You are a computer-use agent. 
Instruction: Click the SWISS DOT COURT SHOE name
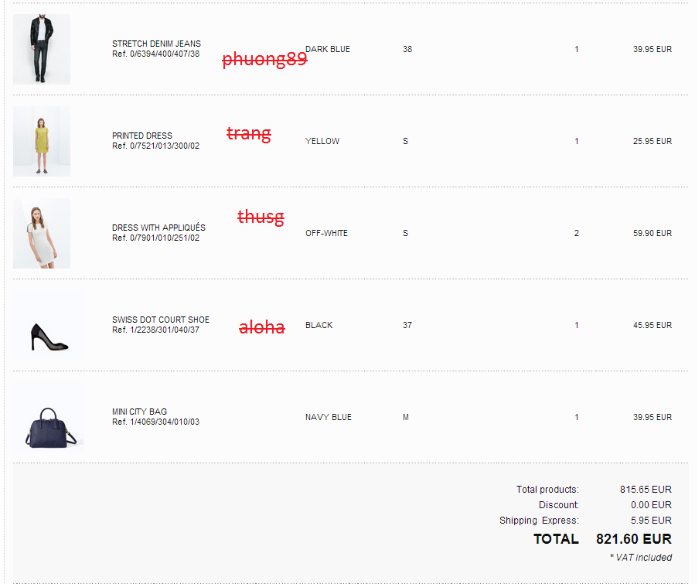pos(160,320)
